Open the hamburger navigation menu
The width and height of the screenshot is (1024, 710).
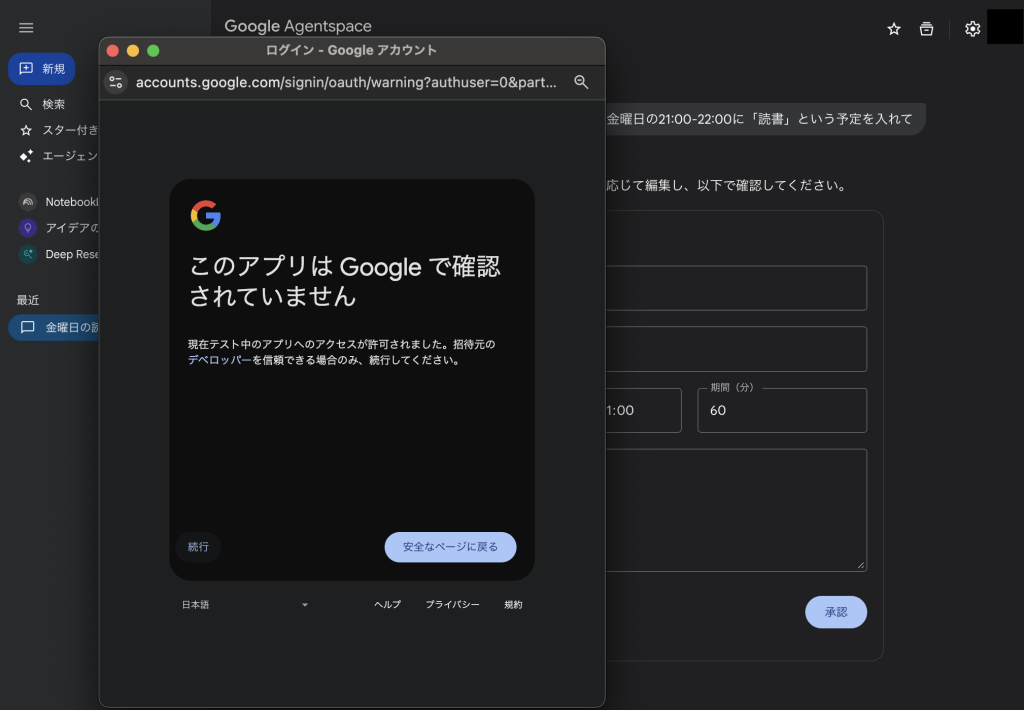(x=26, y=28)
